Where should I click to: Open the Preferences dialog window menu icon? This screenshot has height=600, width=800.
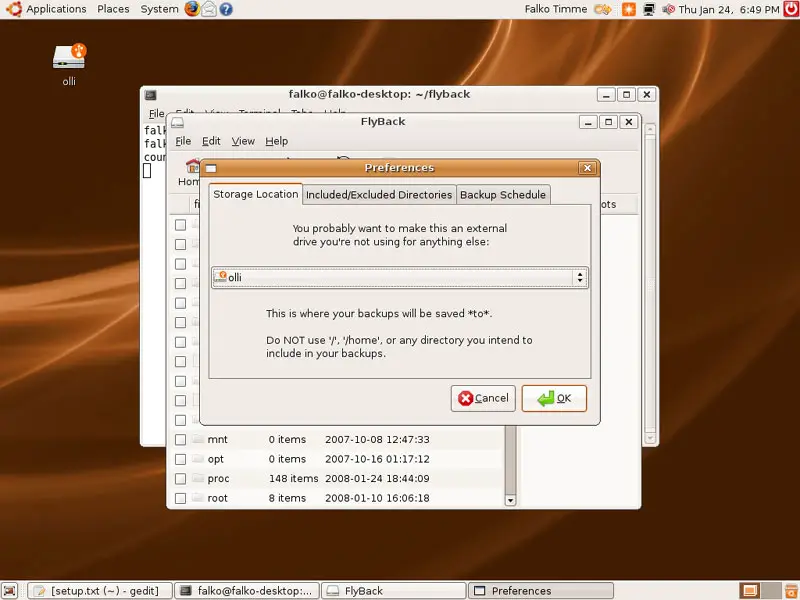pos(211,168)
